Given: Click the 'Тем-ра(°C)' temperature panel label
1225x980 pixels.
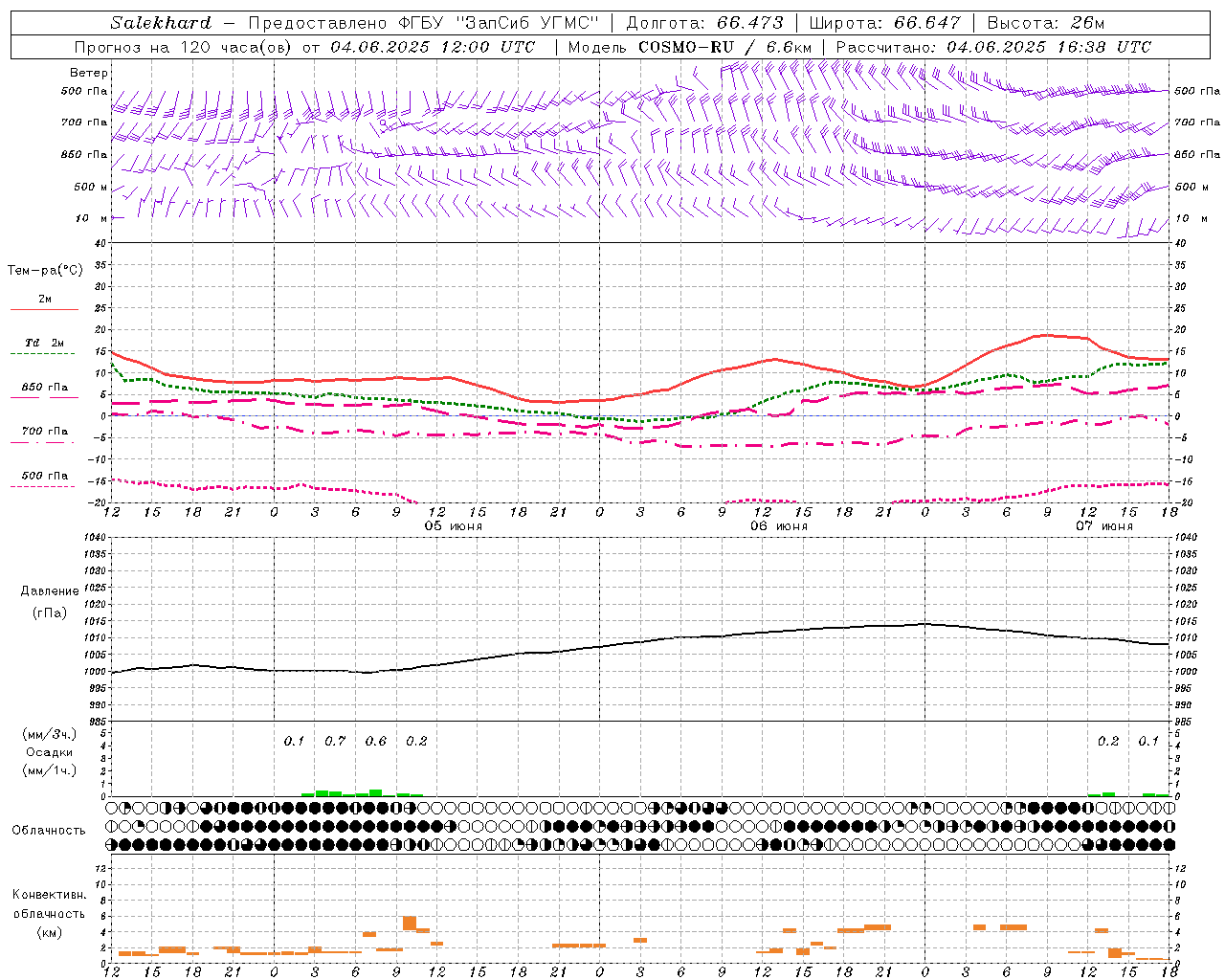Looking at the screenshot, I should [45, 271].
